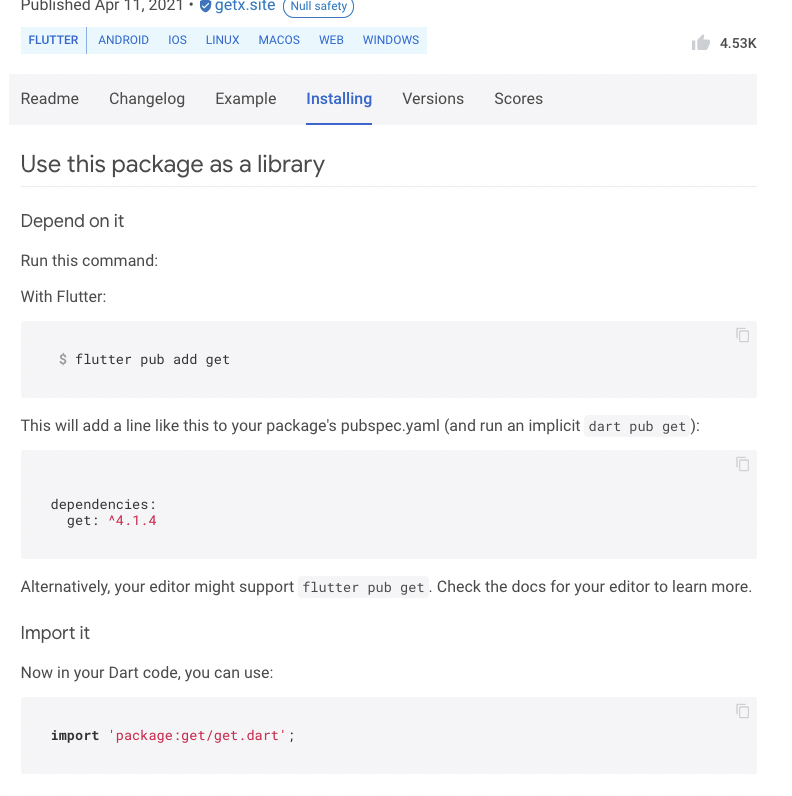Click the MACOS platform tag
The width and height of the screenshot is (792, 796).
tap(279, 40)
